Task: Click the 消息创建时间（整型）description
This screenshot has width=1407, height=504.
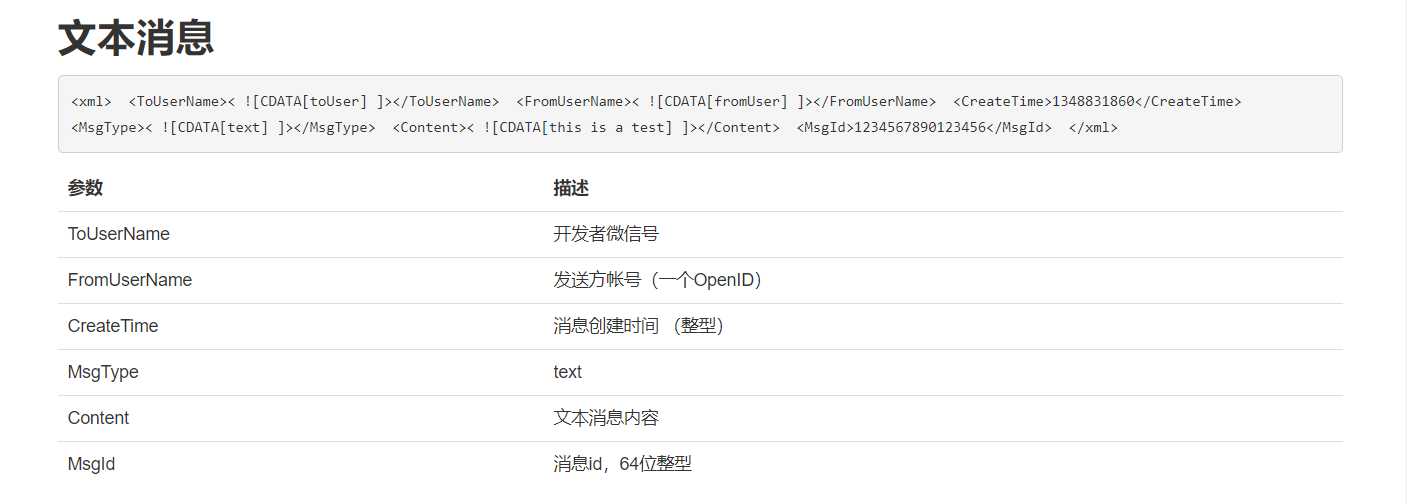Action: pos(638,326)
